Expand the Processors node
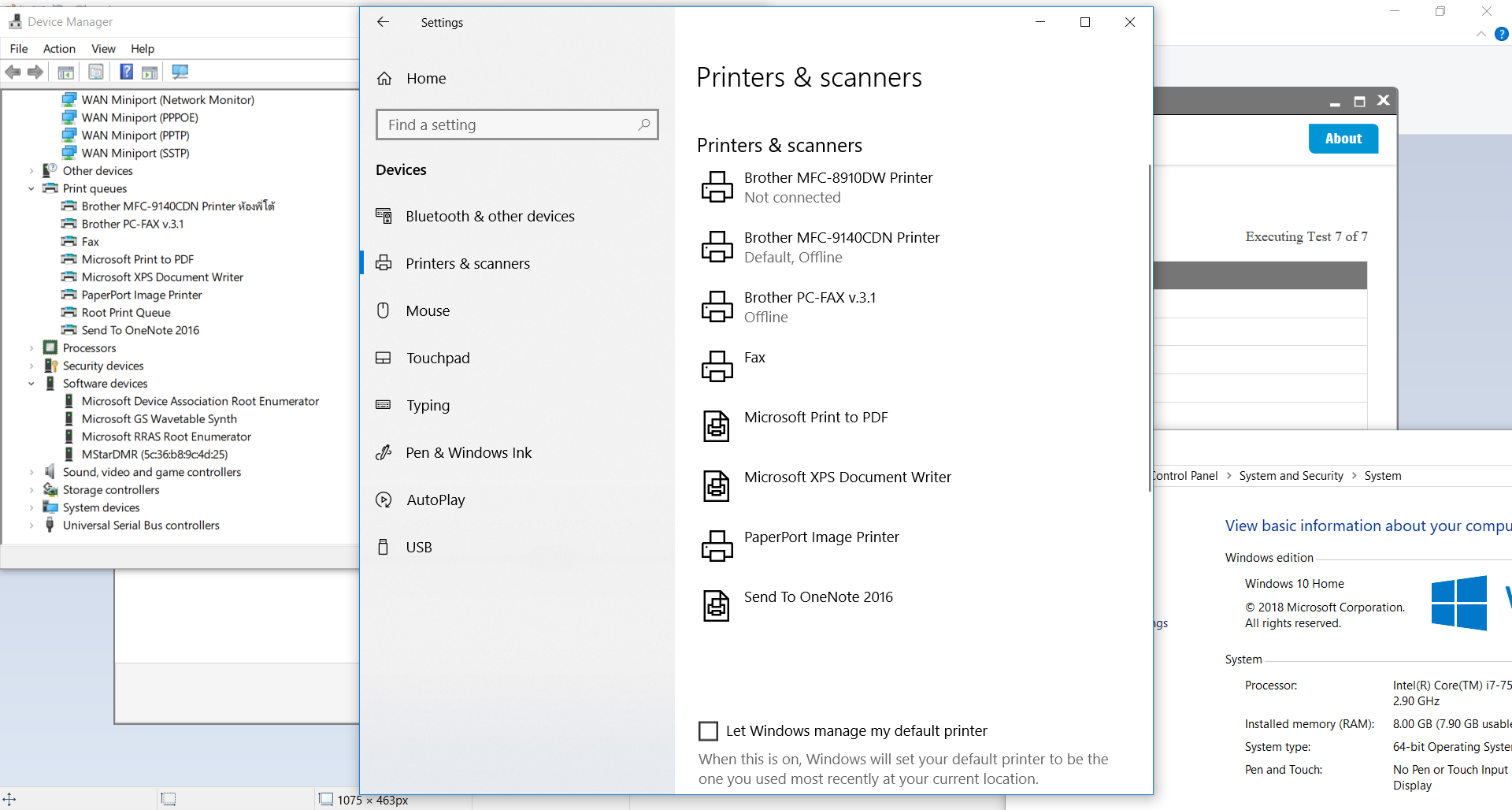Image resolution: width=1512 pixels, height=810 pixels. [31, 348]
